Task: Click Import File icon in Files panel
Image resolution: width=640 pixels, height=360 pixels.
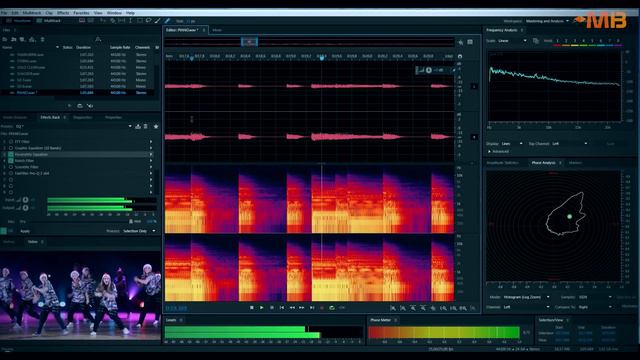Action: [13, 40]
